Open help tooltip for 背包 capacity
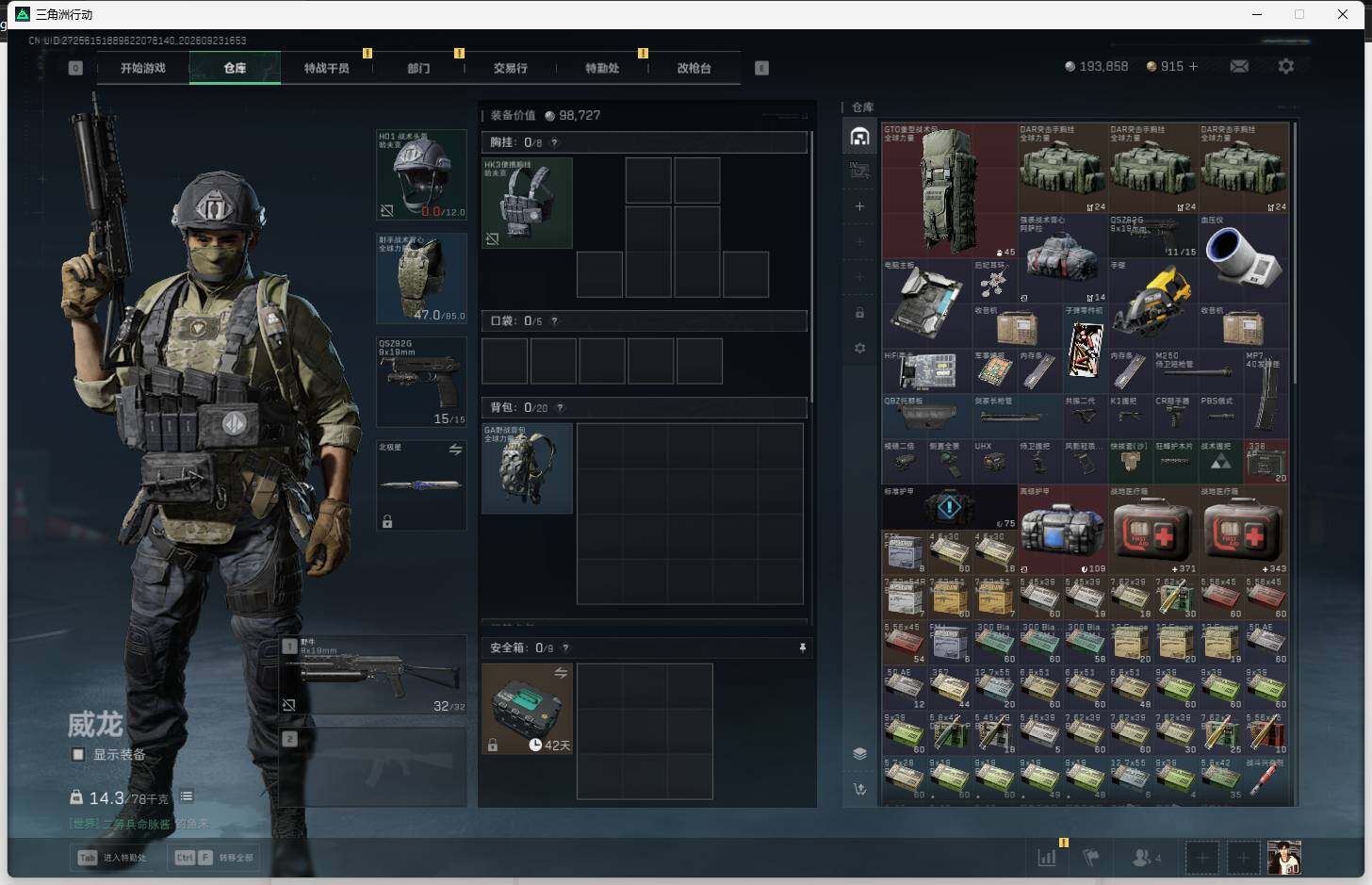The height and width of the screenshot is (885, 1372). tap(560, 408)
